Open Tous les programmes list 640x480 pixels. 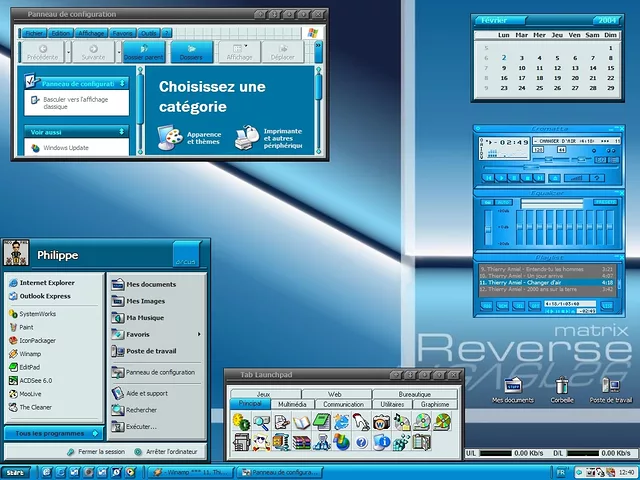[52, 433]
